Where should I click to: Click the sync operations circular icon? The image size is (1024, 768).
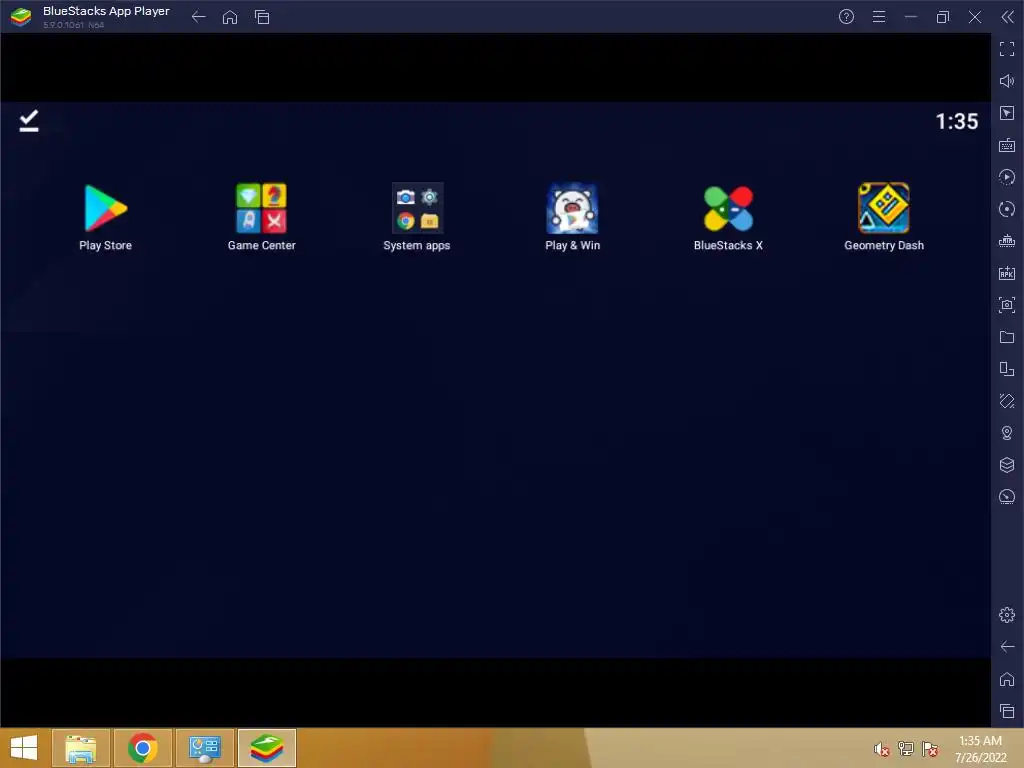coord(1007,209)
